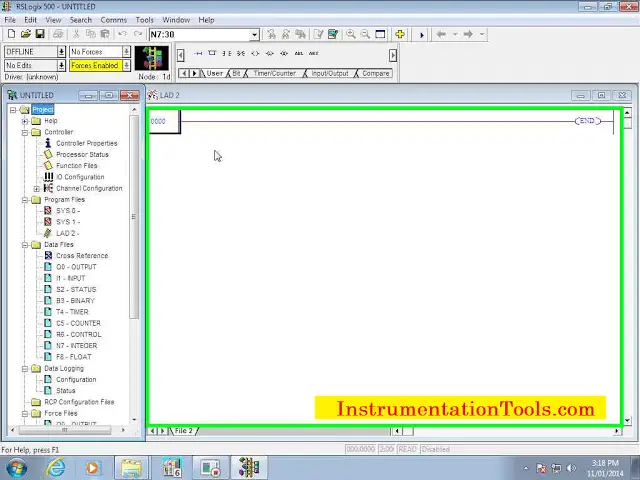Screen dimensions: 640x480
Task: Click the blue play arrow icon
Action: click(422, 35)
